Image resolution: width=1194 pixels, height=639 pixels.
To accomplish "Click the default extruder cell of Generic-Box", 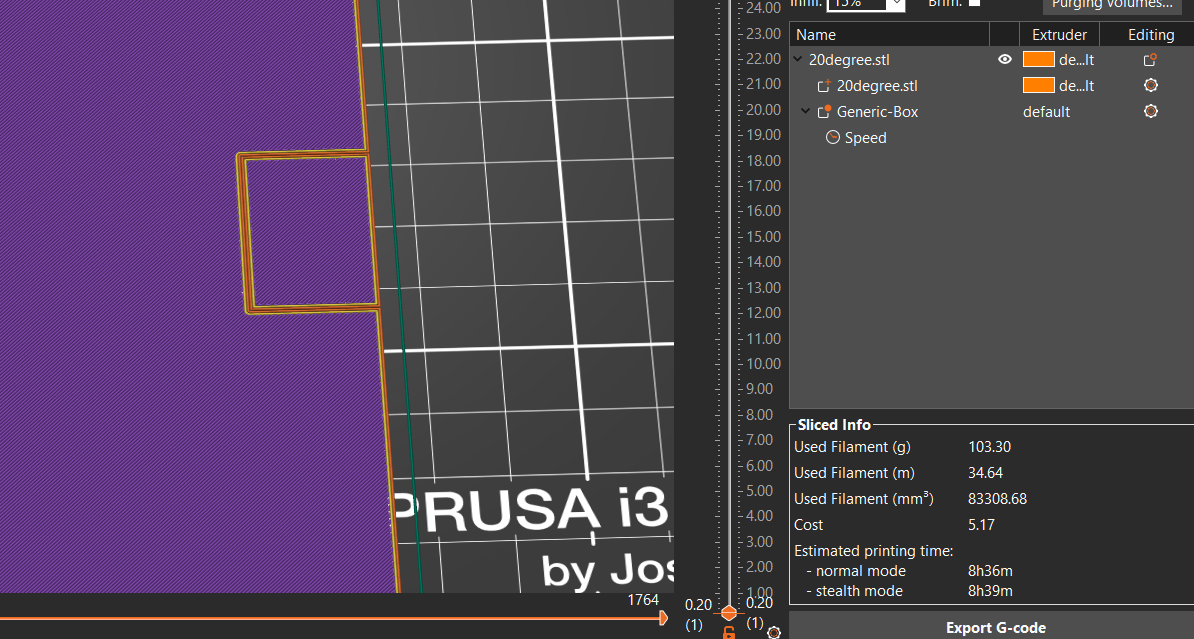I will click(x=1046, y=112).
